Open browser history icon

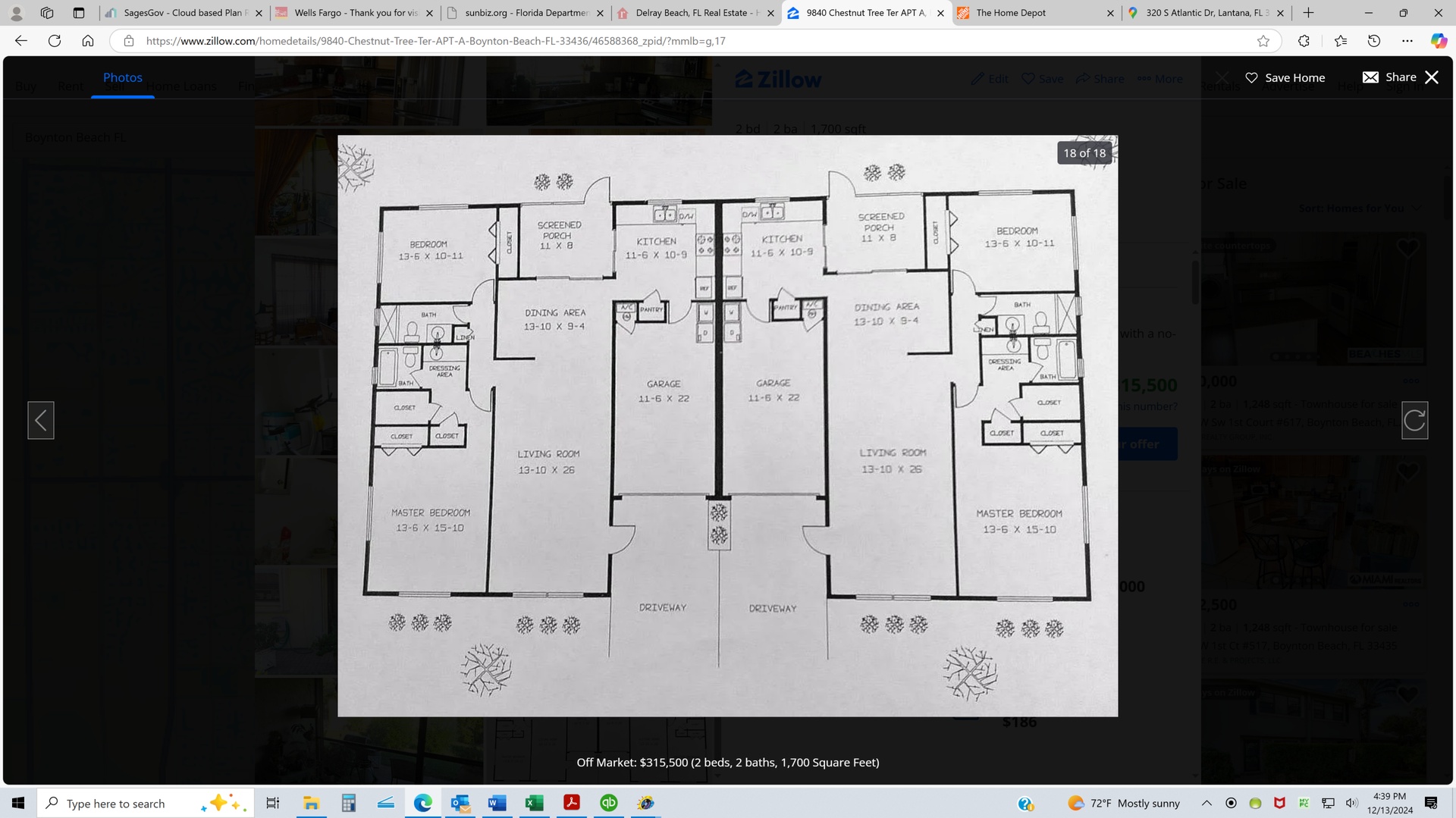coord(1373,41)
